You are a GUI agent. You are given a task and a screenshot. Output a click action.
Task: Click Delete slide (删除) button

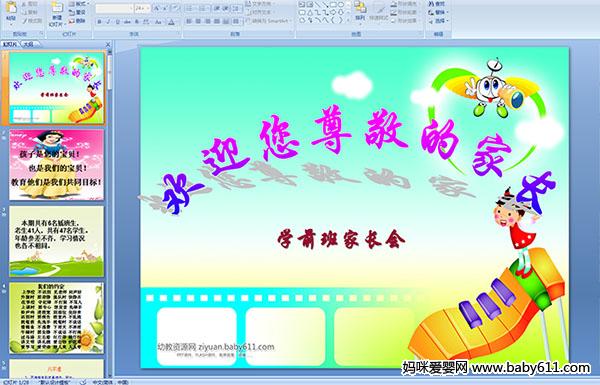coord(77,21)
